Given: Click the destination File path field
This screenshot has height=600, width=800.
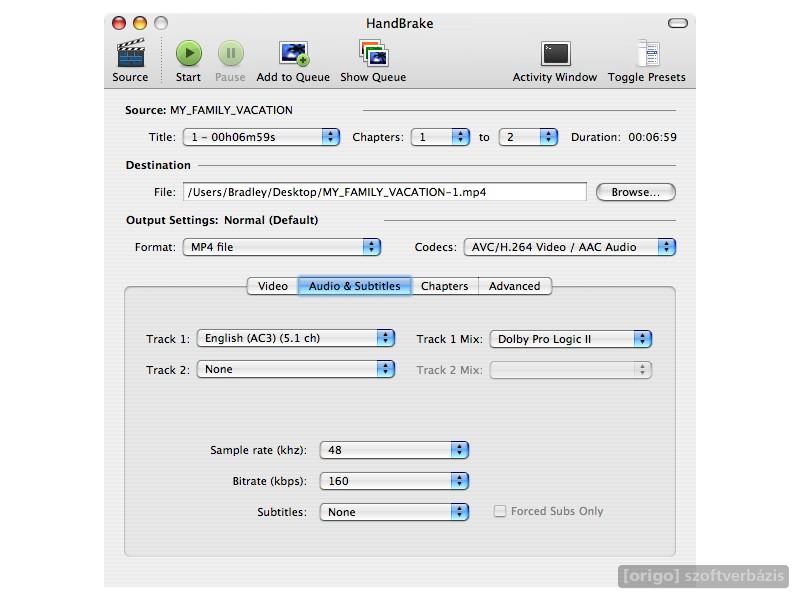Looking at the screenshot, I should pyautogui.click(x=385, y=192).
